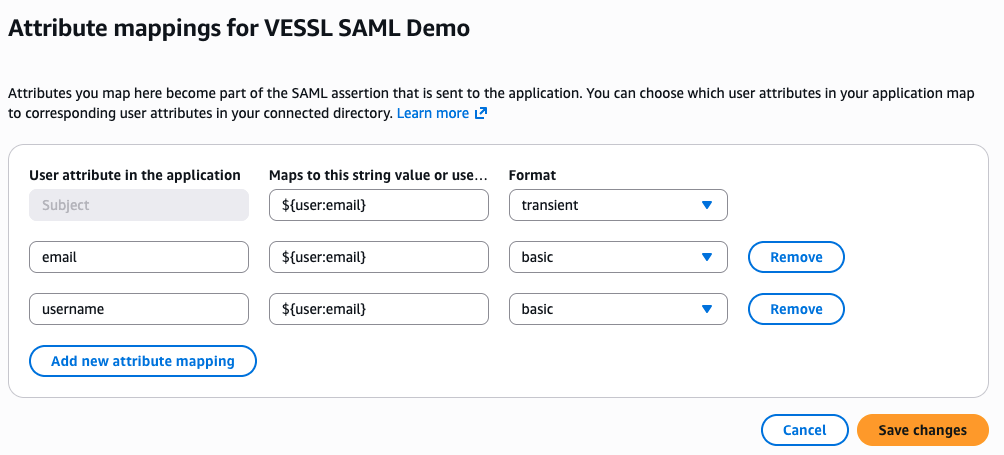Screen dimensions: 1004x455
Task: Open the basic format dropdown for username
Action: tap(617, 309)
